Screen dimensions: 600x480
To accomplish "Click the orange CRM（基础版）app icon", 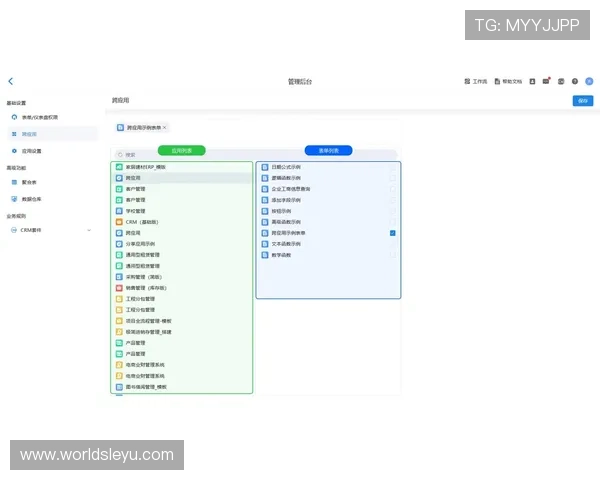I will coord(118,221).
